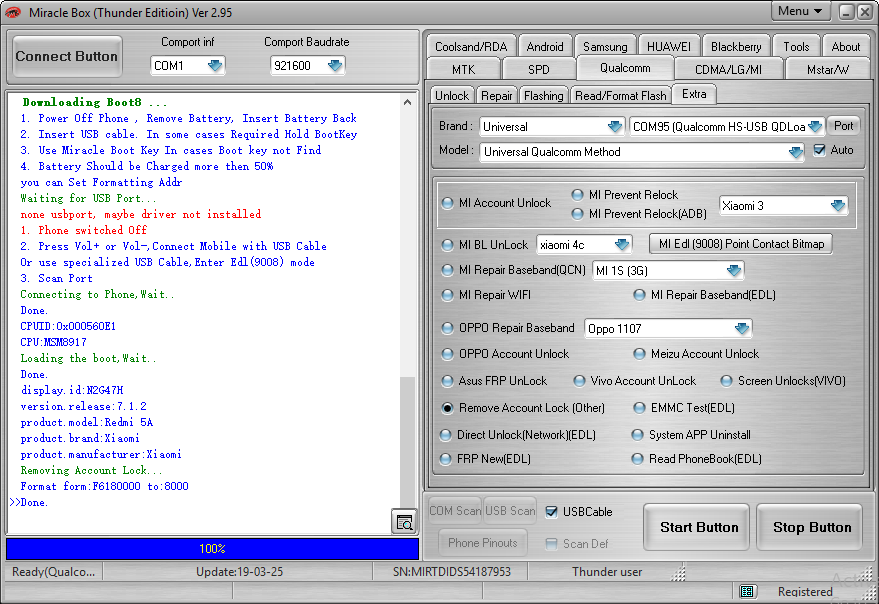The height and width of the screenshot is (604, 879).
Task: Click the Start Button
Action: [x=698, y=527]
